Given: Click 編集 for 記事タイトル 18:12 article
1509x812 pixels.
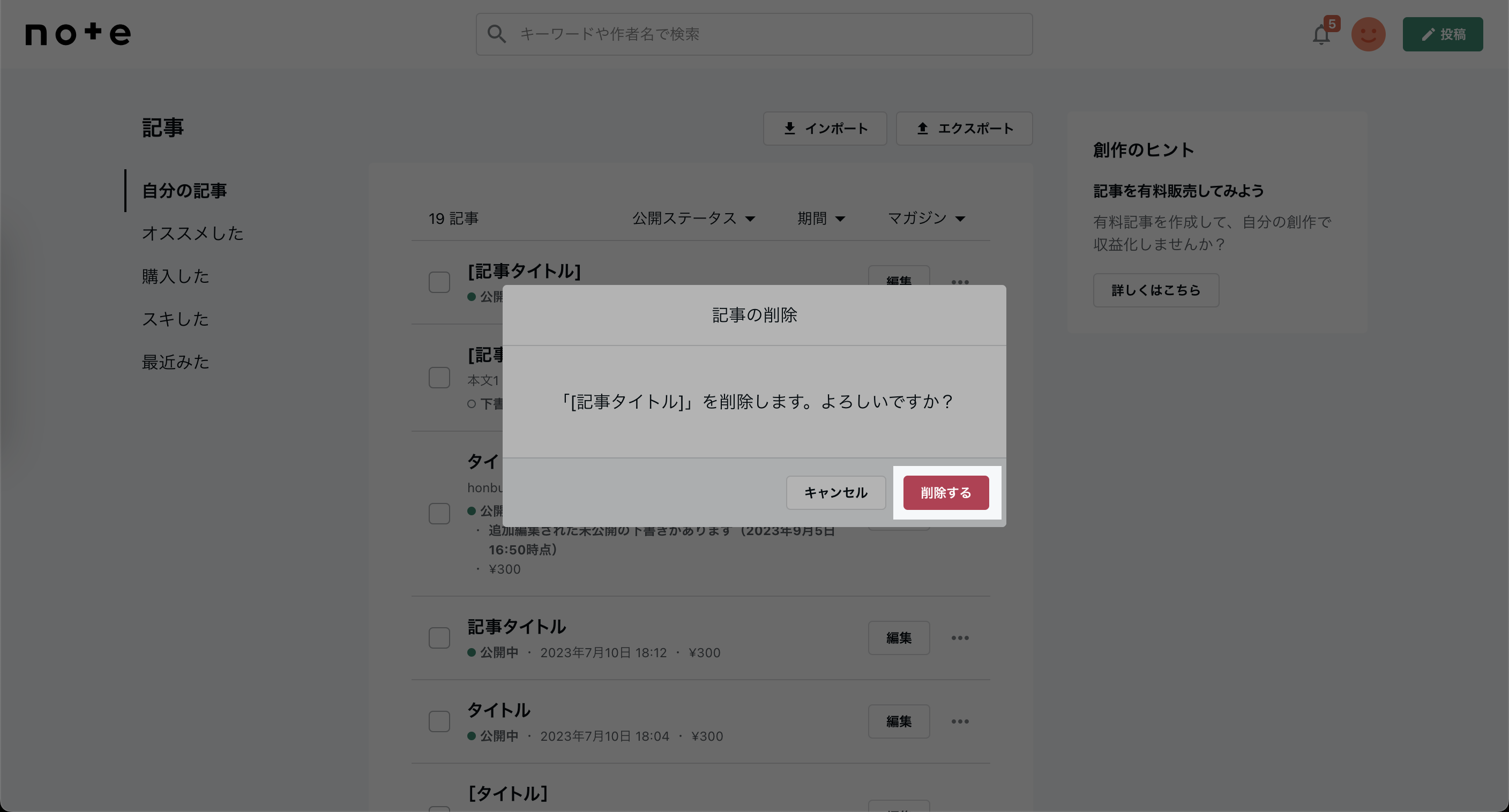Looking at the screenshot, I should tap(899, 637).
